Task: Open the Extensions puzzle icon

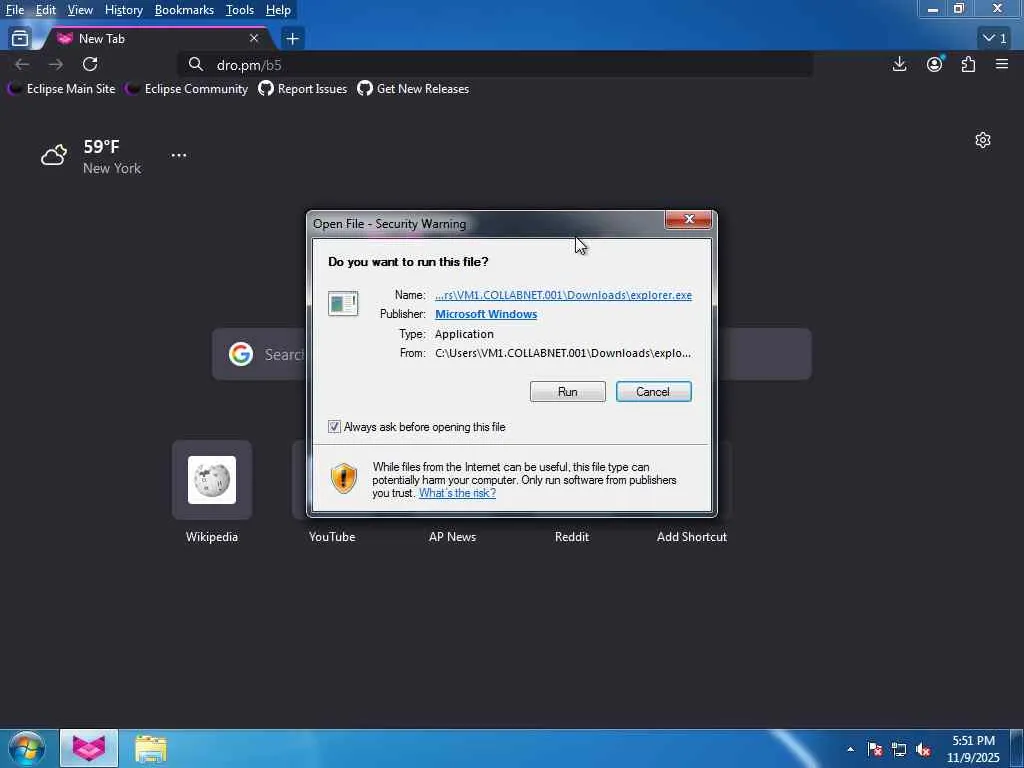Action: (968, 64)
